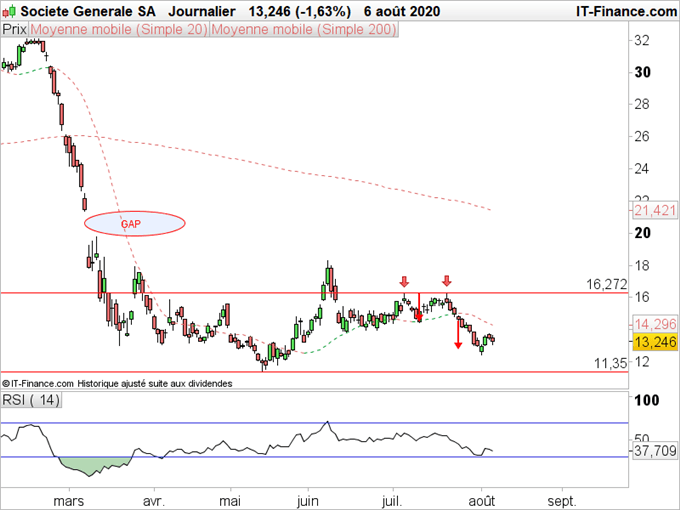
Task: Click the Journalier timeframe label
Action: pos(202,11)
